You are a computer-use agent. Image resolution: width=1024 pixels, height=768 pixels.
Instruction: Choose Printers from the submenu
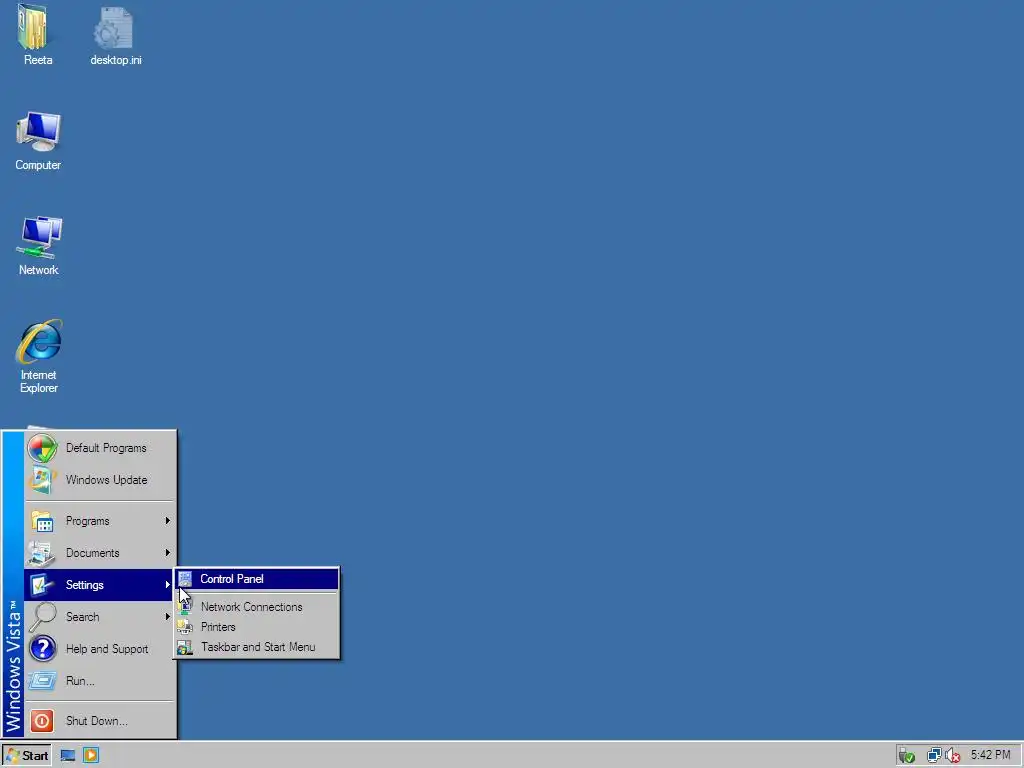257,627
